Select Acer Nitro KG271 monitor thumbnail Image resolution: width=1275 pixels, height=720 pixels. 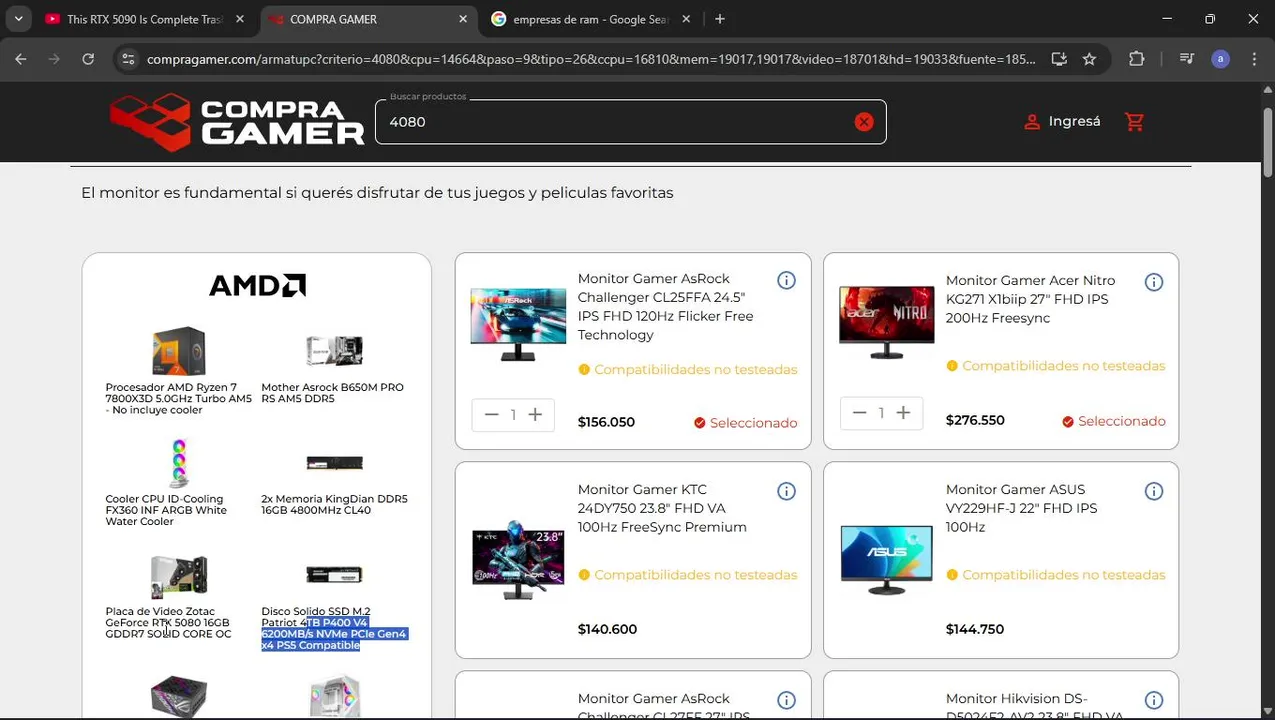[886, 322]
